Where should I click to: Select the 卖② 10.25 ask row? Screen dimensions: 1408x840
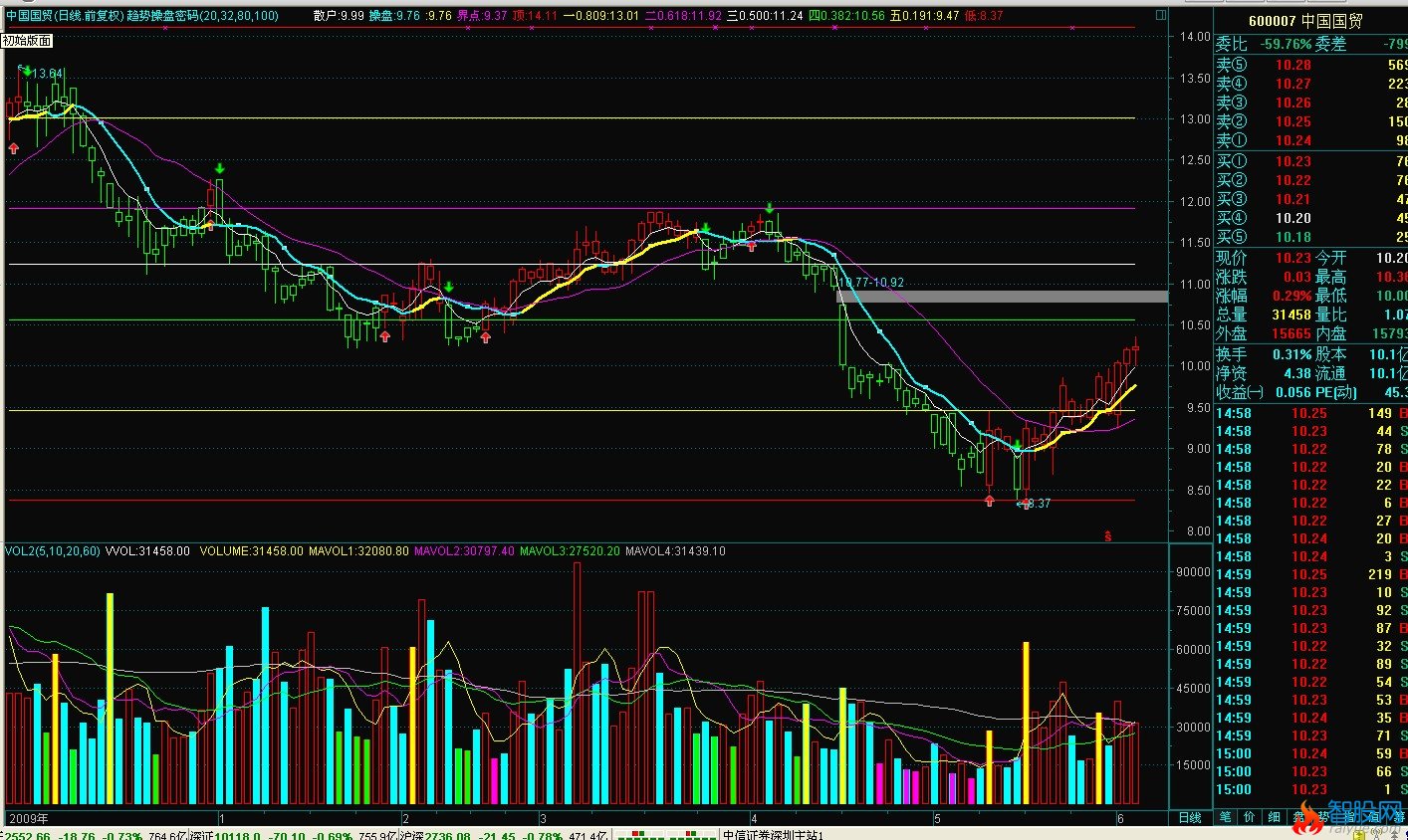click(x=1311, y=121)
